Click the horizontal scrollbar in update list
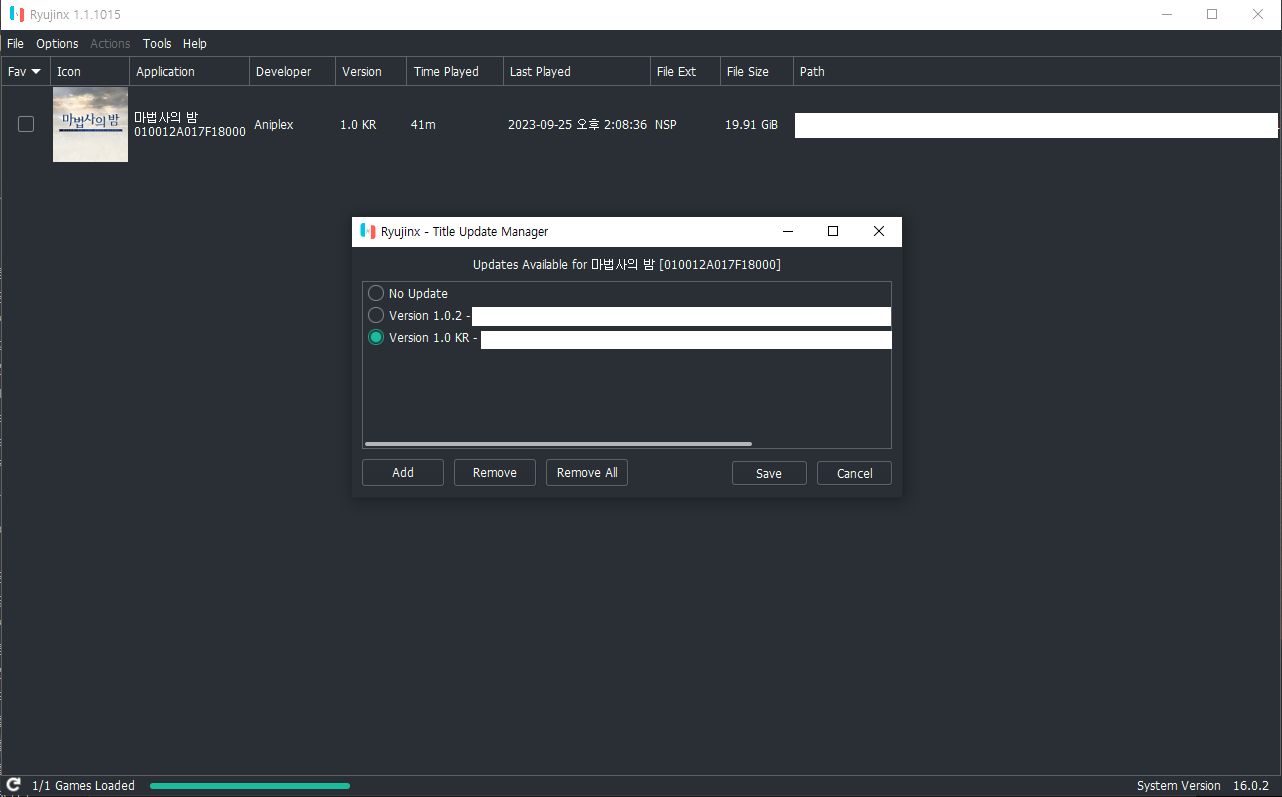 pos(558,444)
